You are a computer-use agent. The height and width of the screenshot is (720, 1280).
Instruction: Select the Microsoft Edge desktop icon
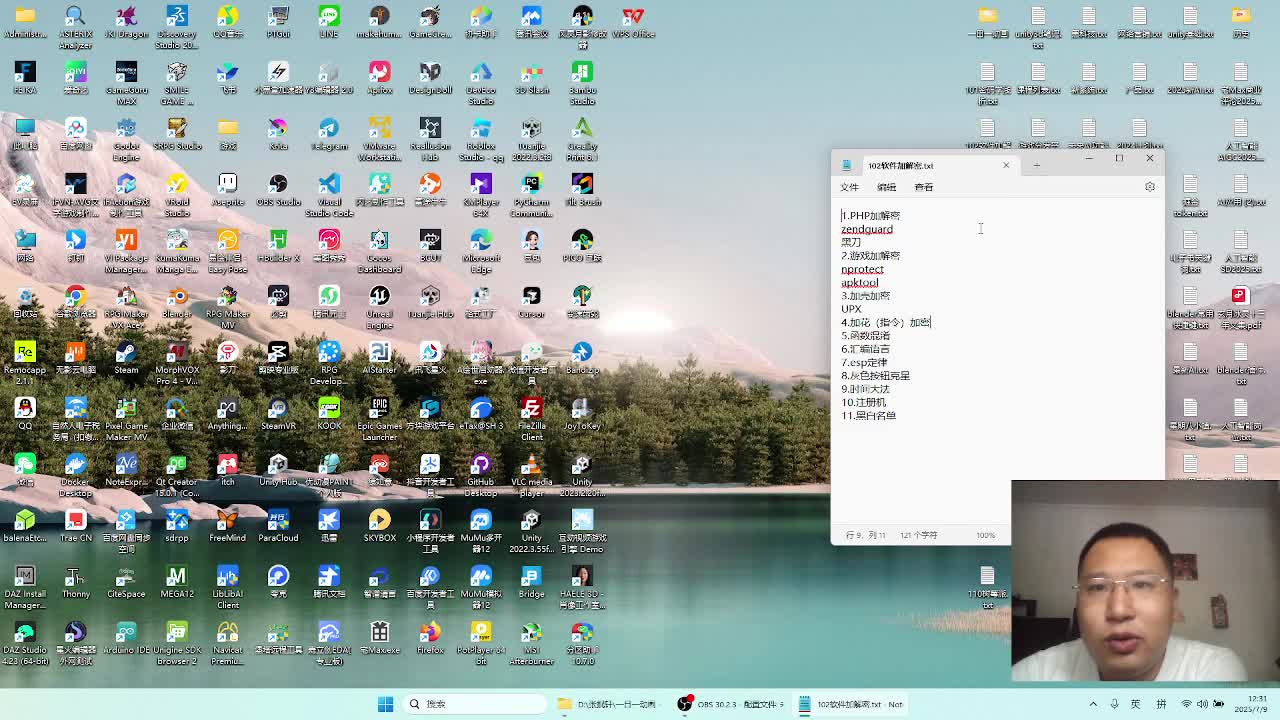pos(481,251)
